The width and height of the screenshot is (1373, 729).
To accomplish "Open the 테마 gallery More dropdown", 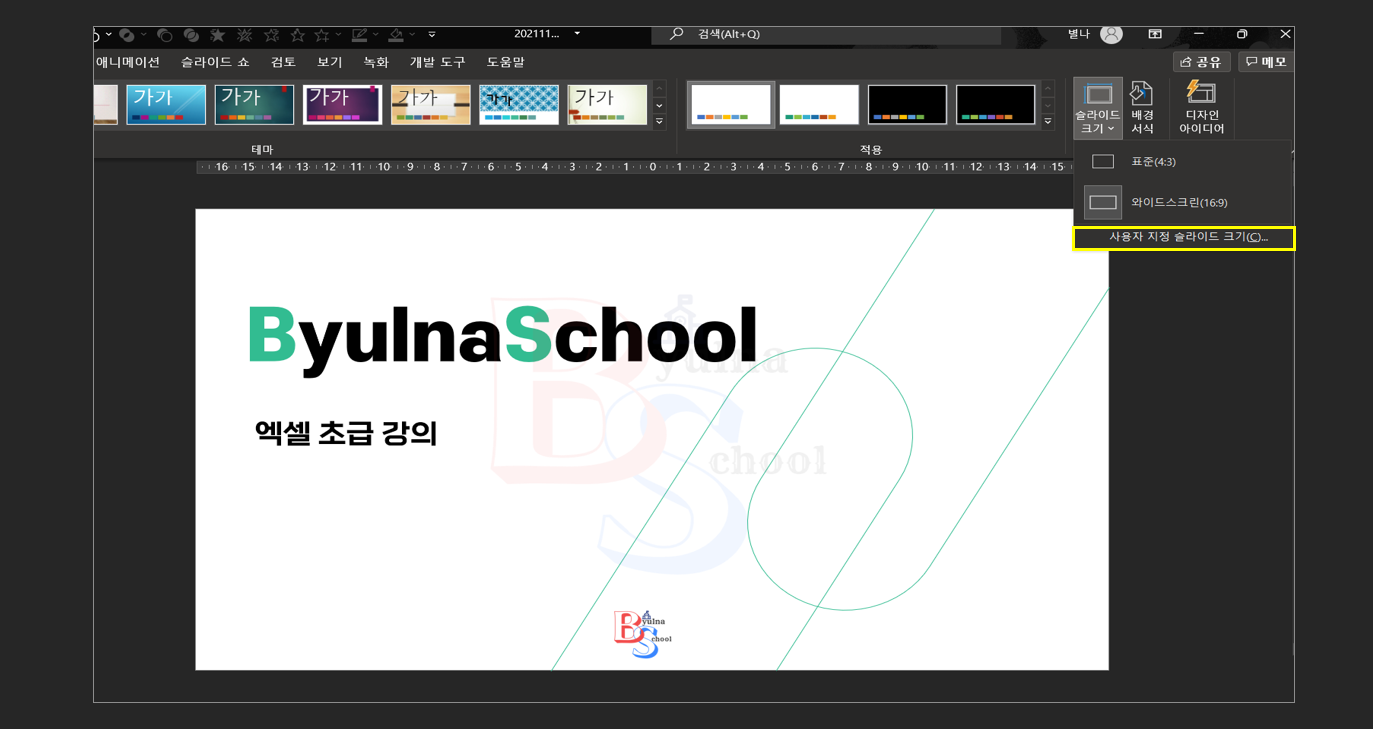I will coord(658,119).
